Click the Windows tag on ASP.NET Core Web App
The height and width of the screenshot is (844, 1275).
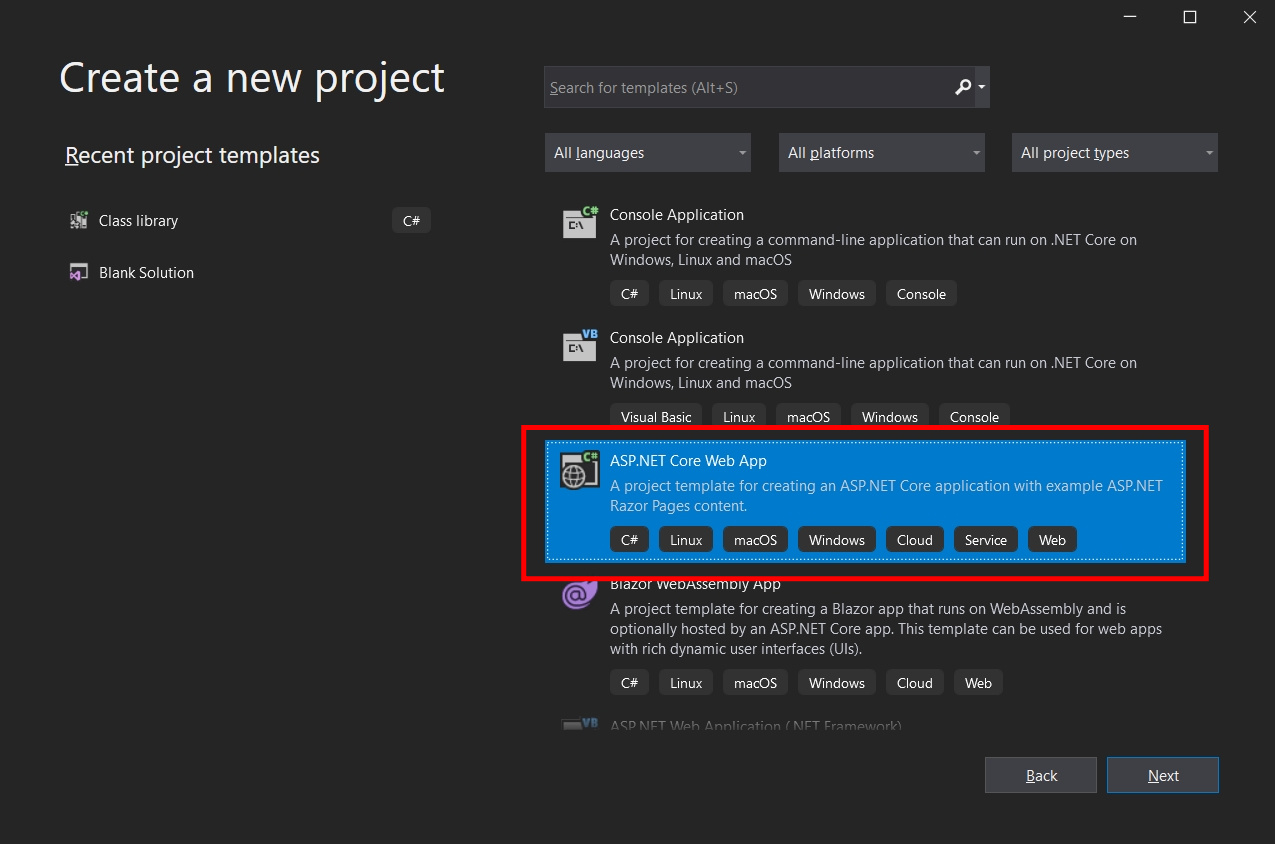[837, 540]
